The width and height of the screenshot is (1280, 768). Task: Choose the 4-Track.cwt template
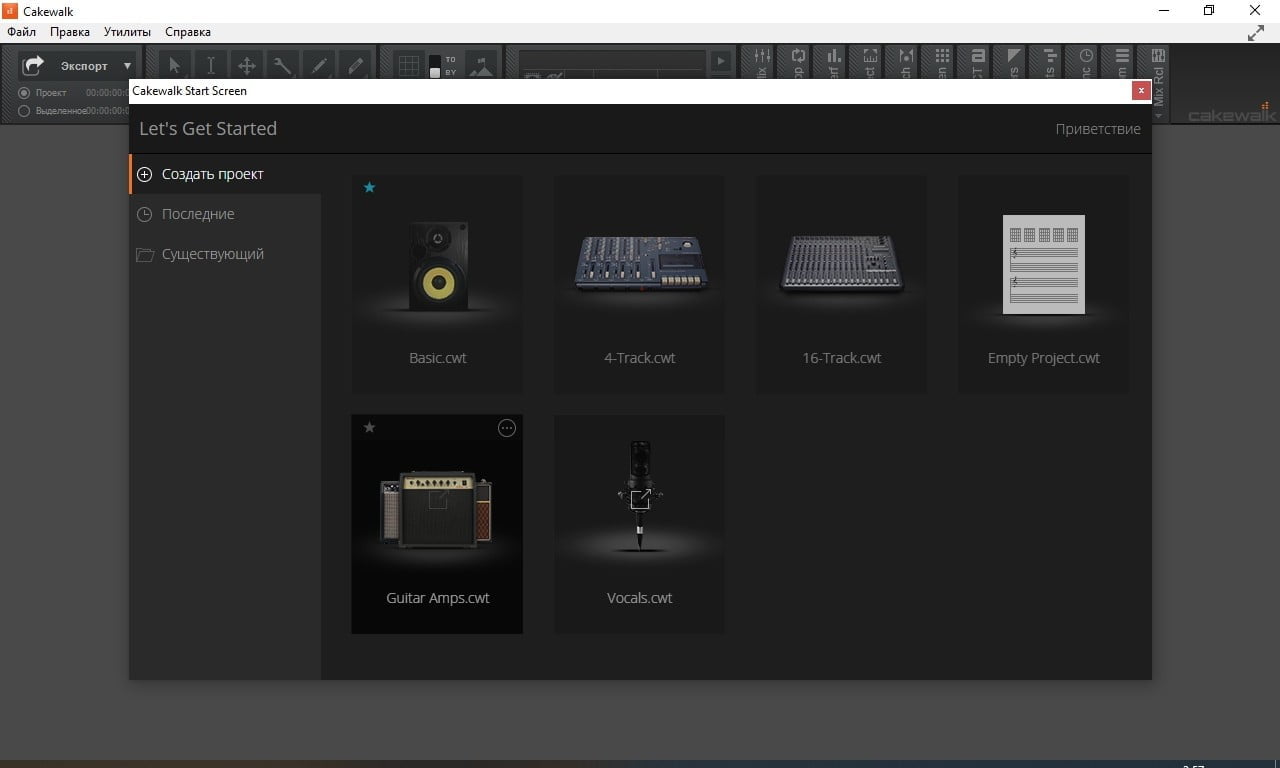639,284
